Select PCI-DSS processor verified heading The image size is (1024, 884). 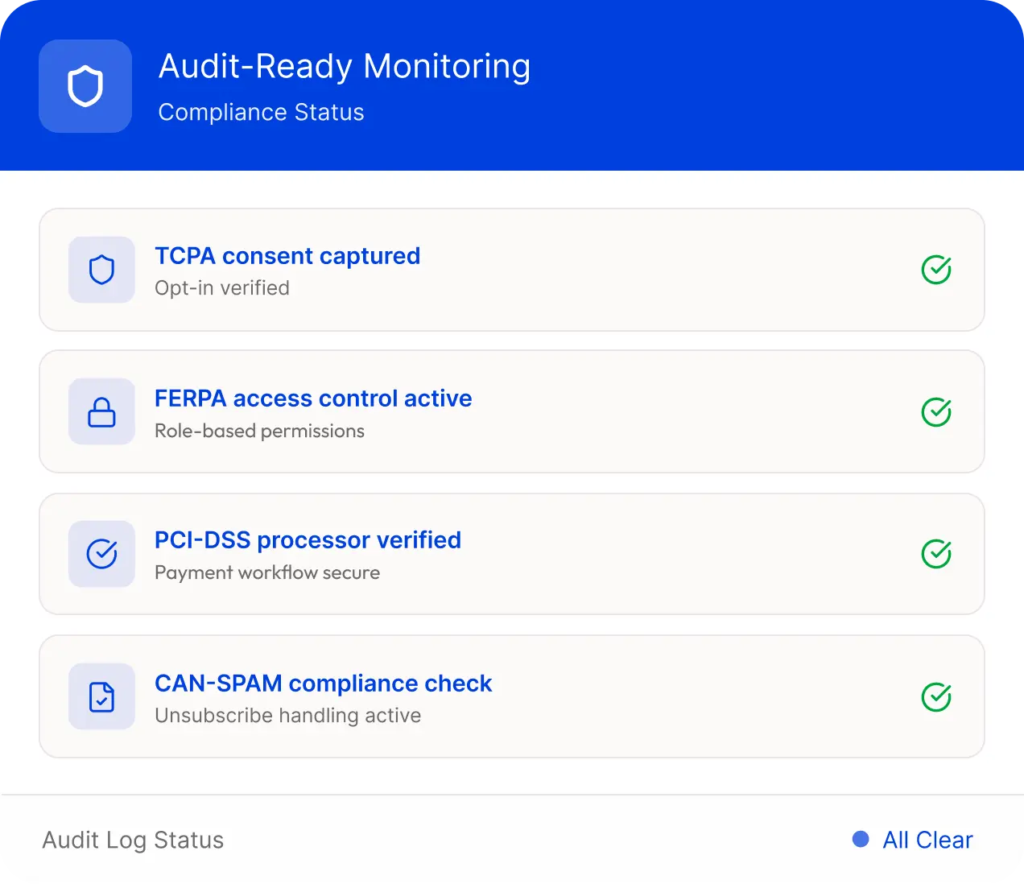point(307,541)
